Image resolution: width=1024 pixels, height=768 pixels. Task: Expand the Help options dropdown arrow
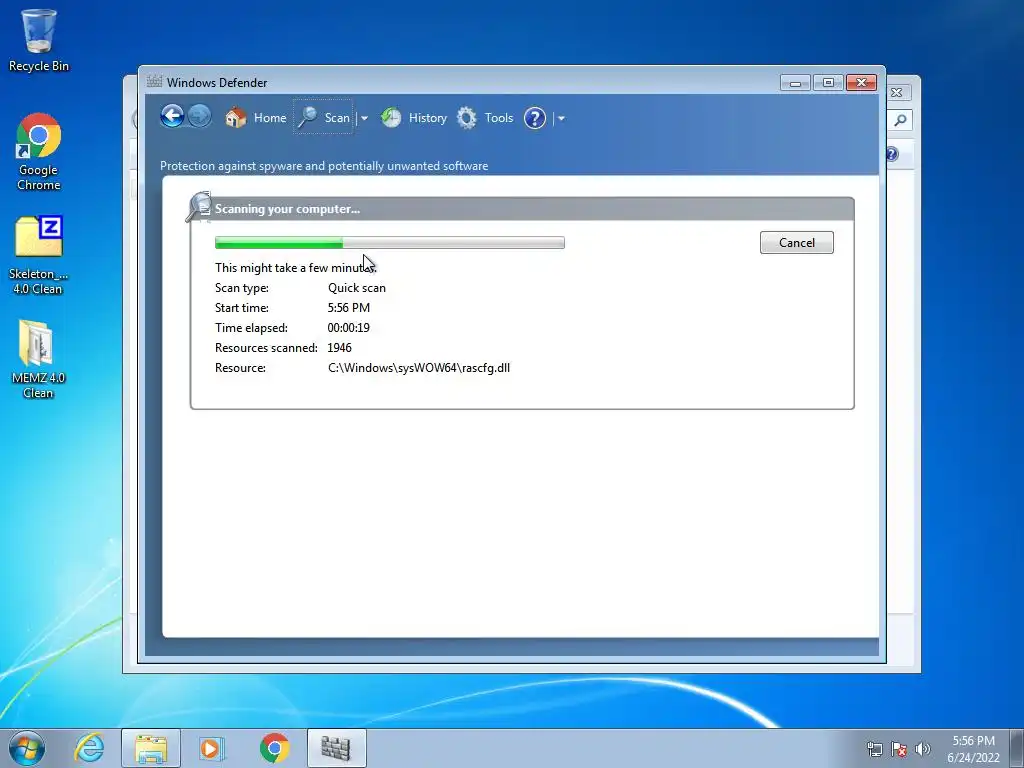(561, 118)
